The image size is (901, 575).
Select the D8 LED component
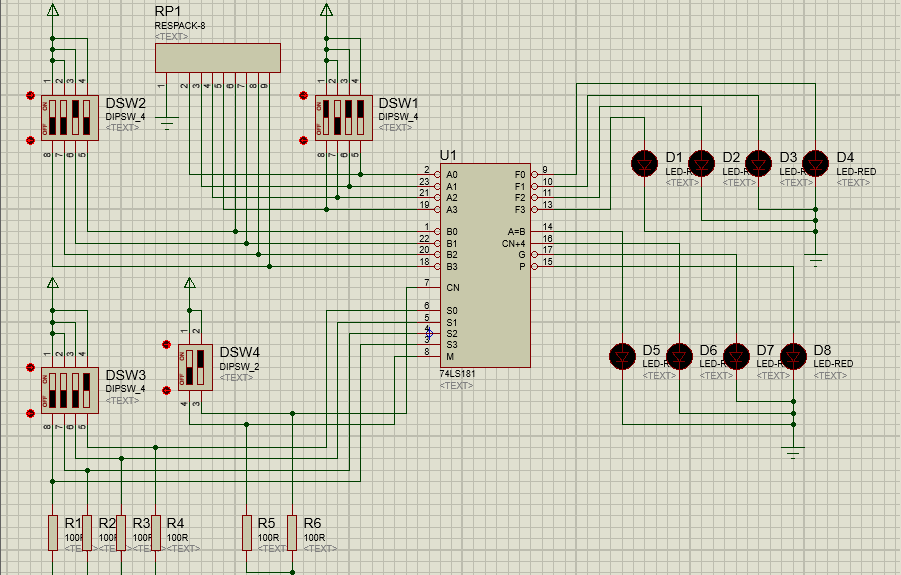[794, 355]
